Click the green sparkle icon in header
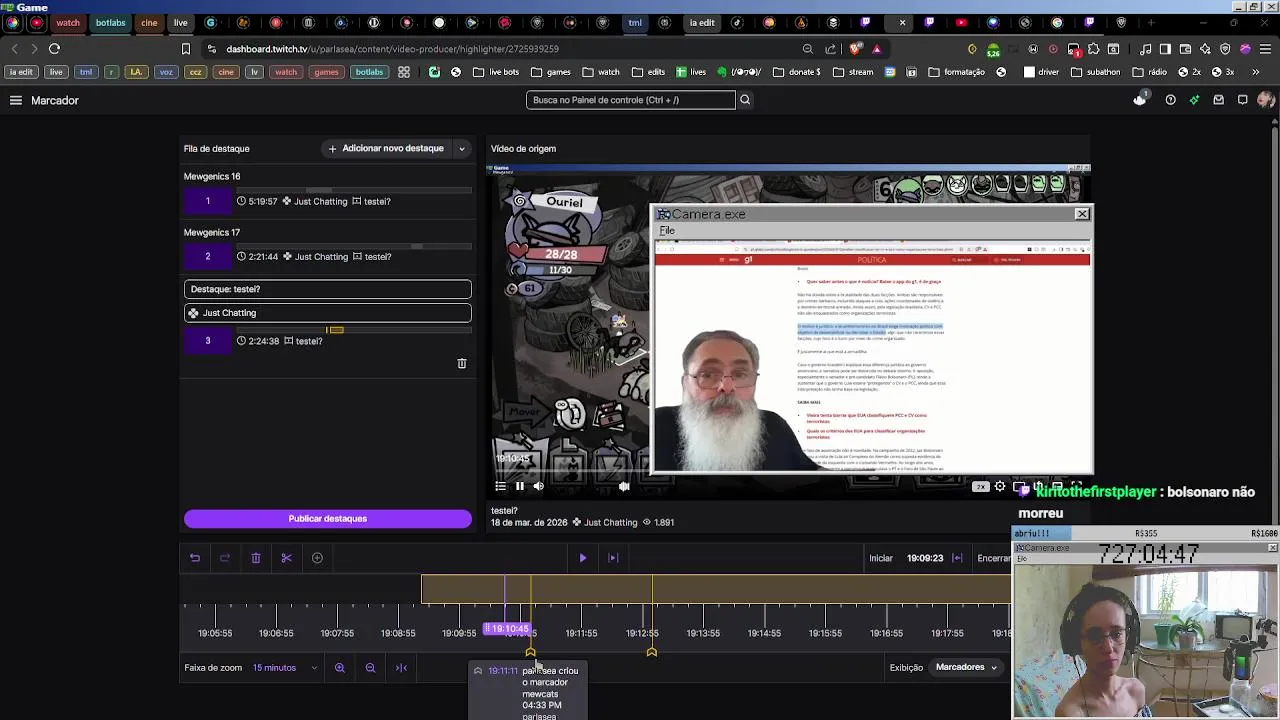Viewport: 1280px width, 720px height. coord(1194,100)
